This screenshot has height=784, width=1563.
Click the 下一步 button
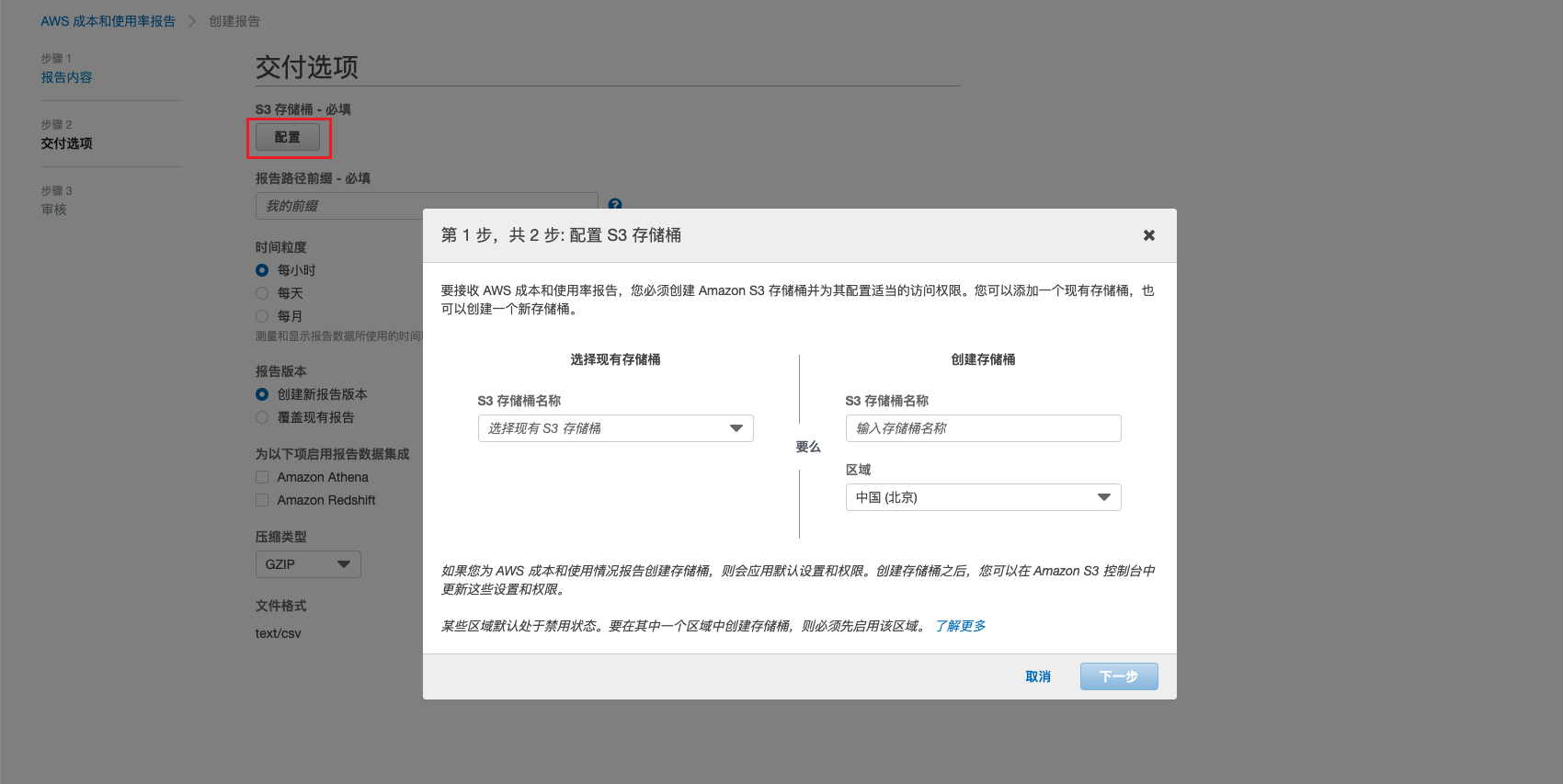(x=1118, y=676)
